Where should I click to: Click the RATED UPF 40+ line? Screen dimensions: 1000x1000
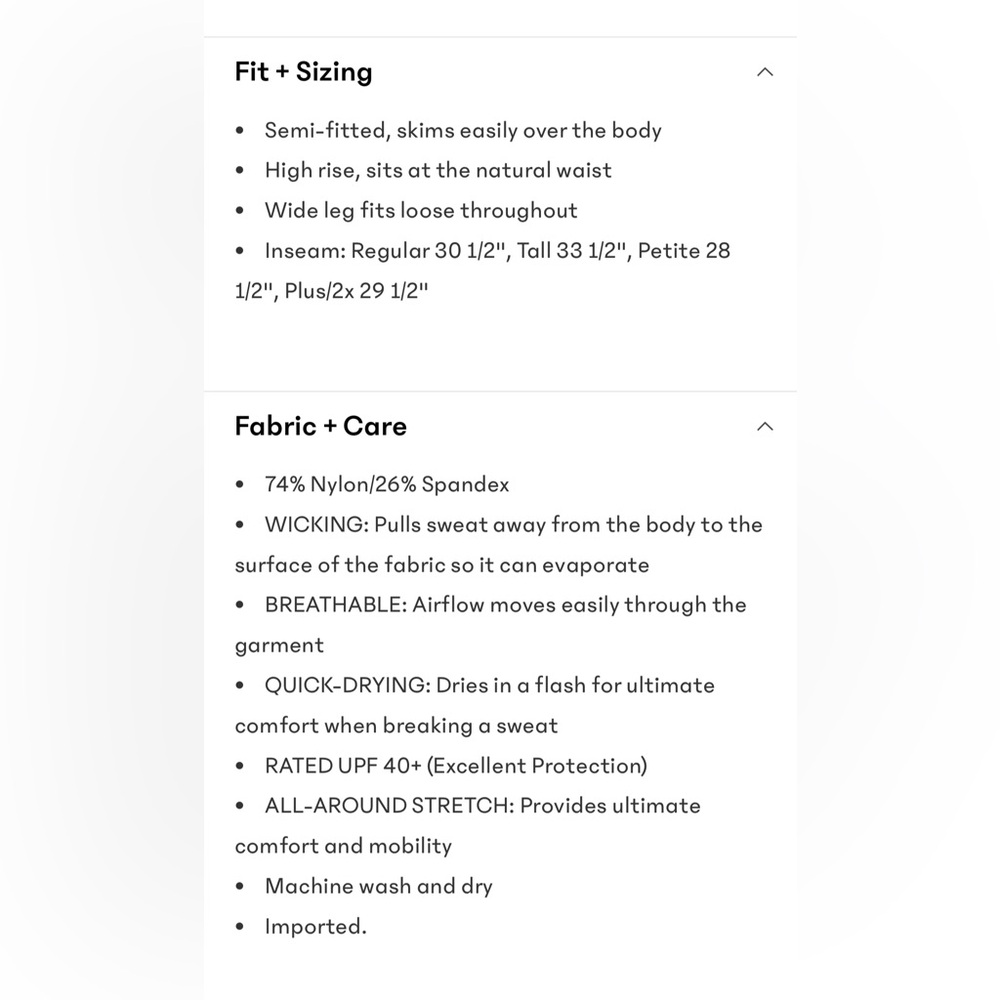click(456, 766)
